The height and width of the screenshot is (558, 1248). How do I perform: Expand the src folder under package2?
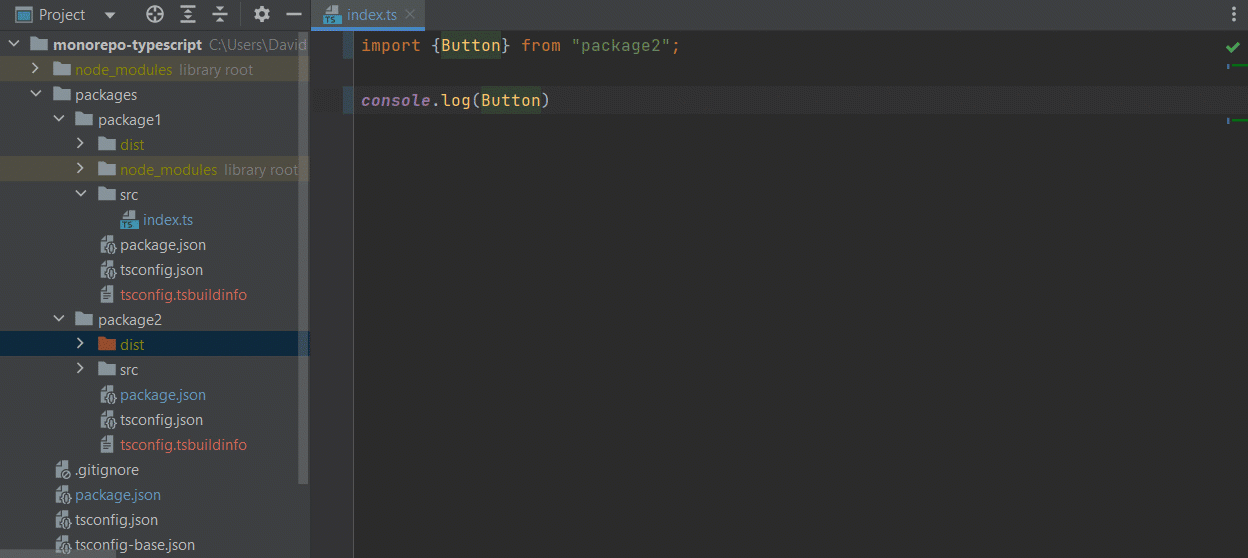pos(80,369)
